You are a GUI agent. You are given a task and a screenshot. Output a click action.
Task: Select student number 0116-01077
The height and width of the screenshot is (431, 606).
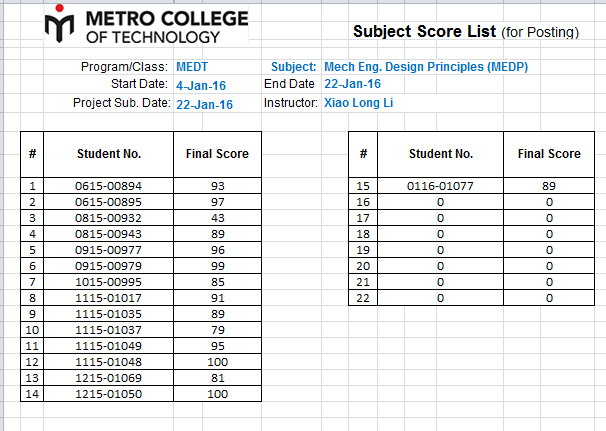tap(441, 186)
